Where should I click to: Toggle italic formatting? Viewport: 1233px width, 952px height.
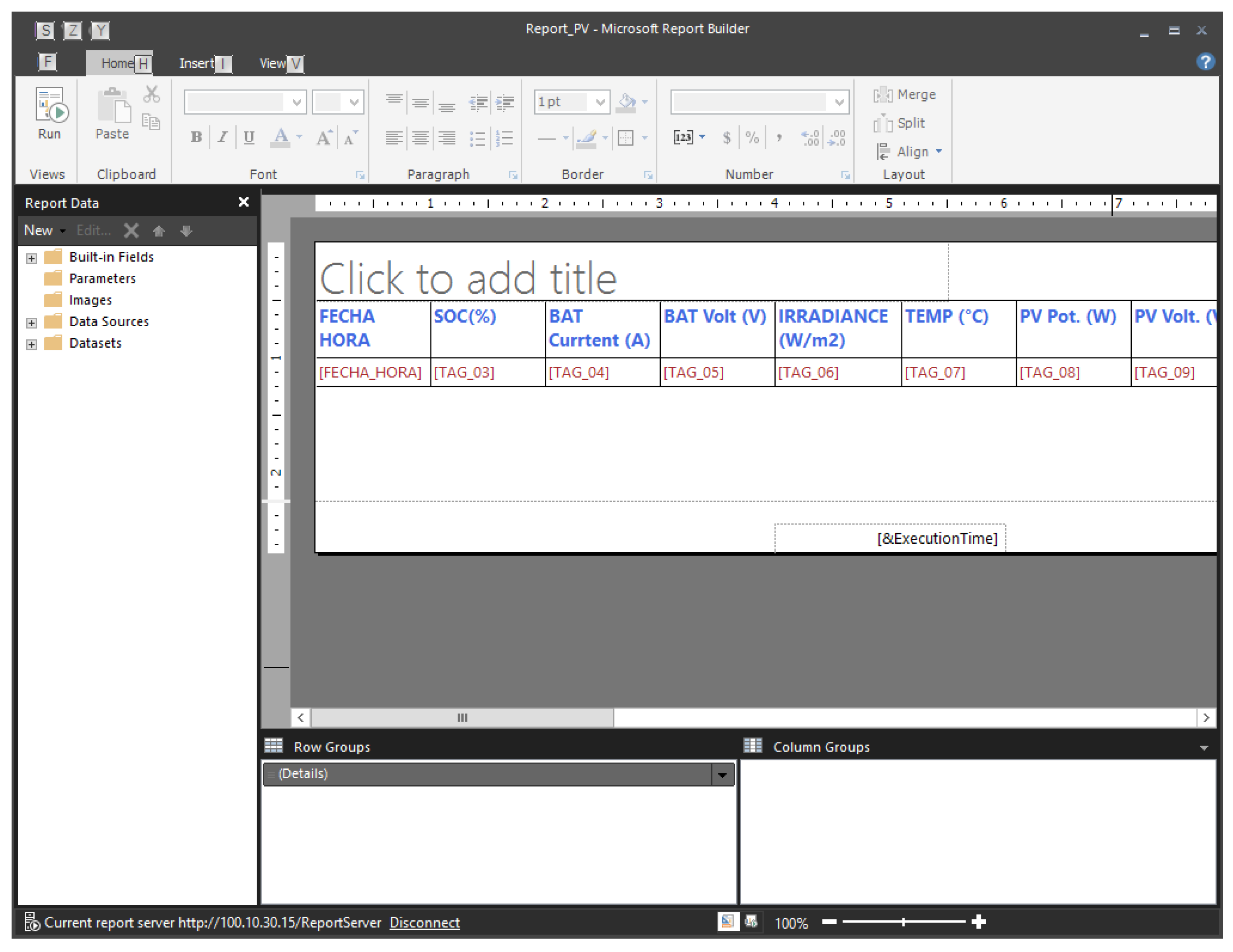[222, 137]
